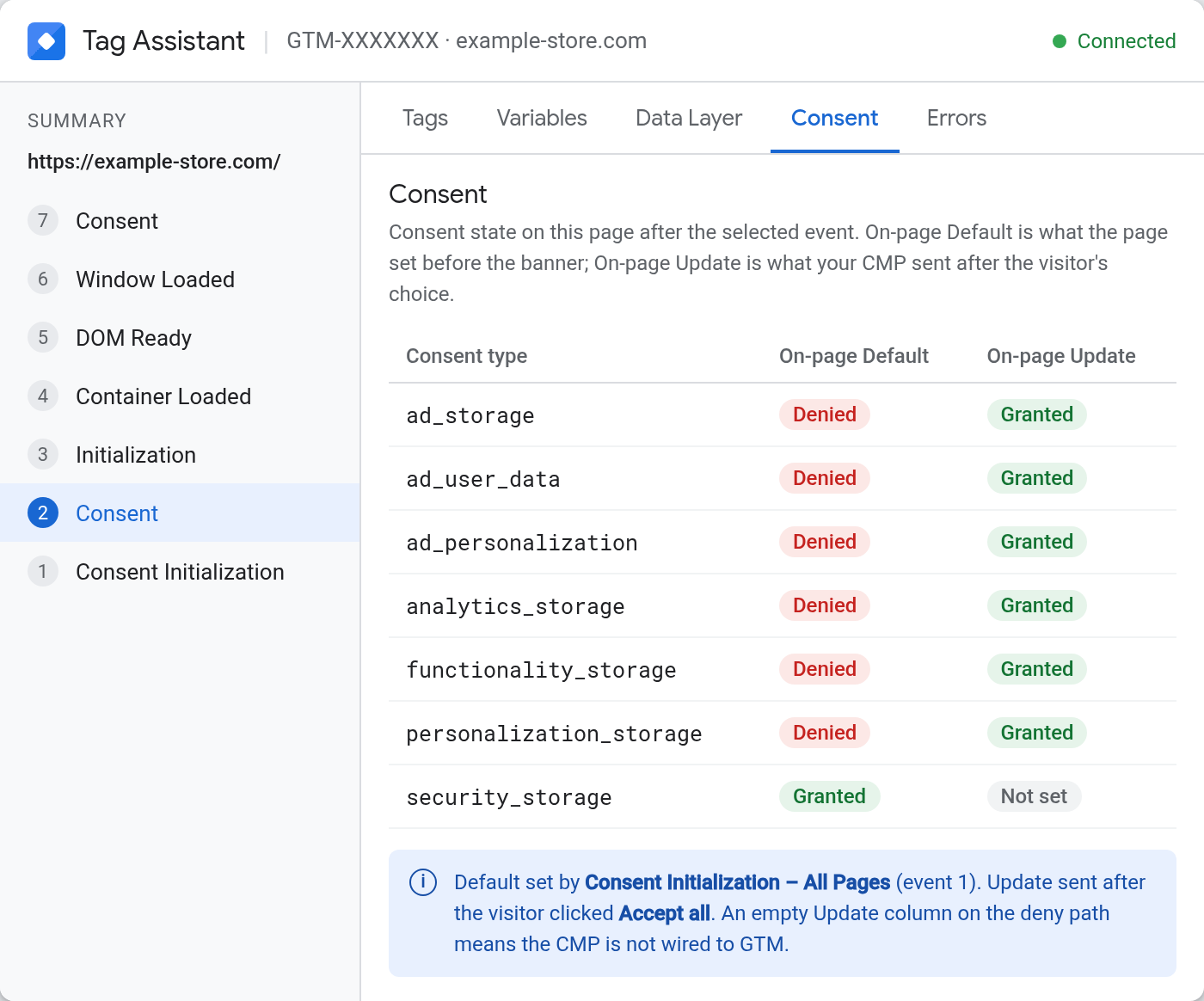Select event number 6 badge
The height and width of the screenshot is (1001, 1204).
click(43, 279)
